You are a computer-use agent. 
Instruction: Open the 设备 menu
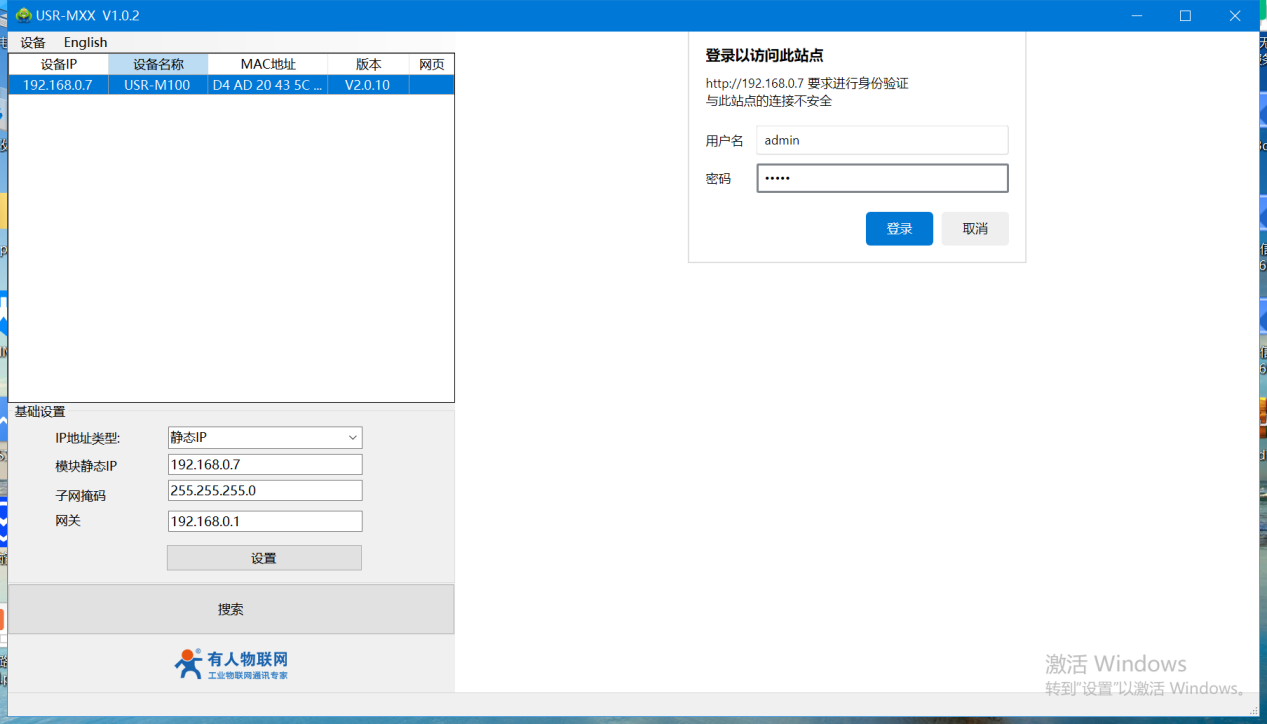(33, 42)
